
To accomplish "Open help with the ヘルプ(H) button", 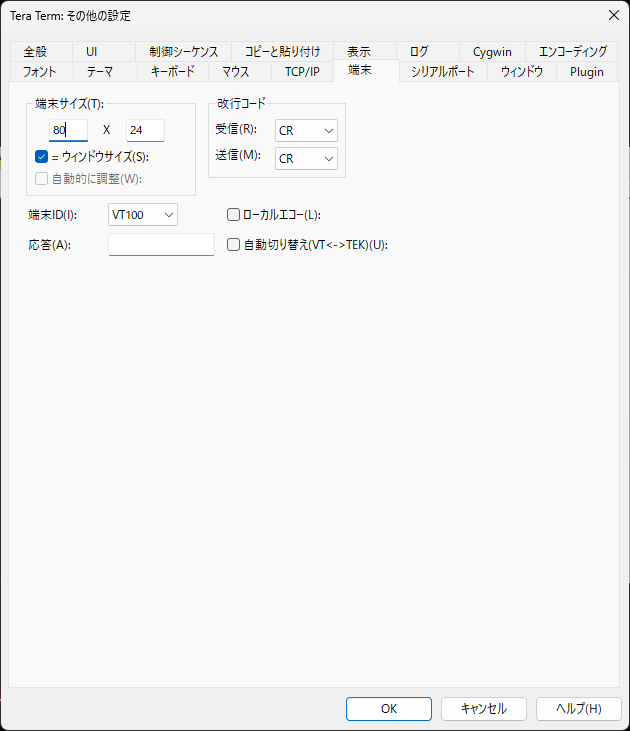I will click(x=579, y=709).
